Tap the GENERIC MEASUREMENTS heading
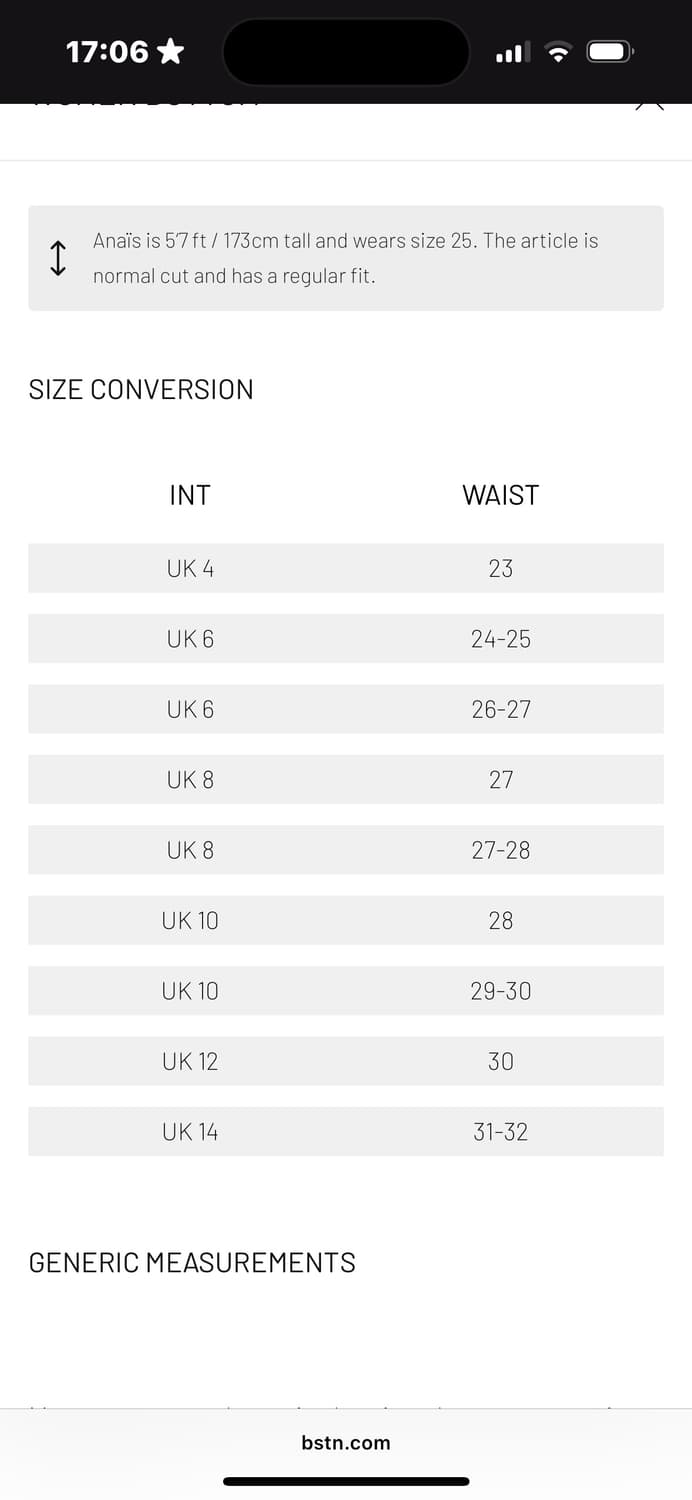 (x=192, y=1263)
